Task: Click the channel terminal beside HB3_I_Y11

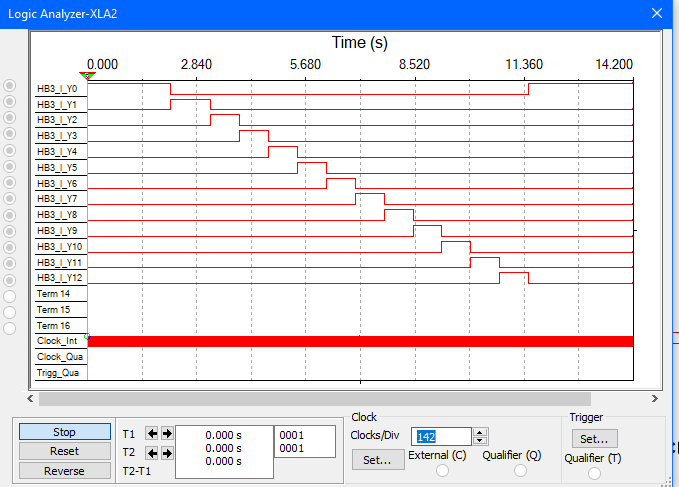Action: (10, 264)
